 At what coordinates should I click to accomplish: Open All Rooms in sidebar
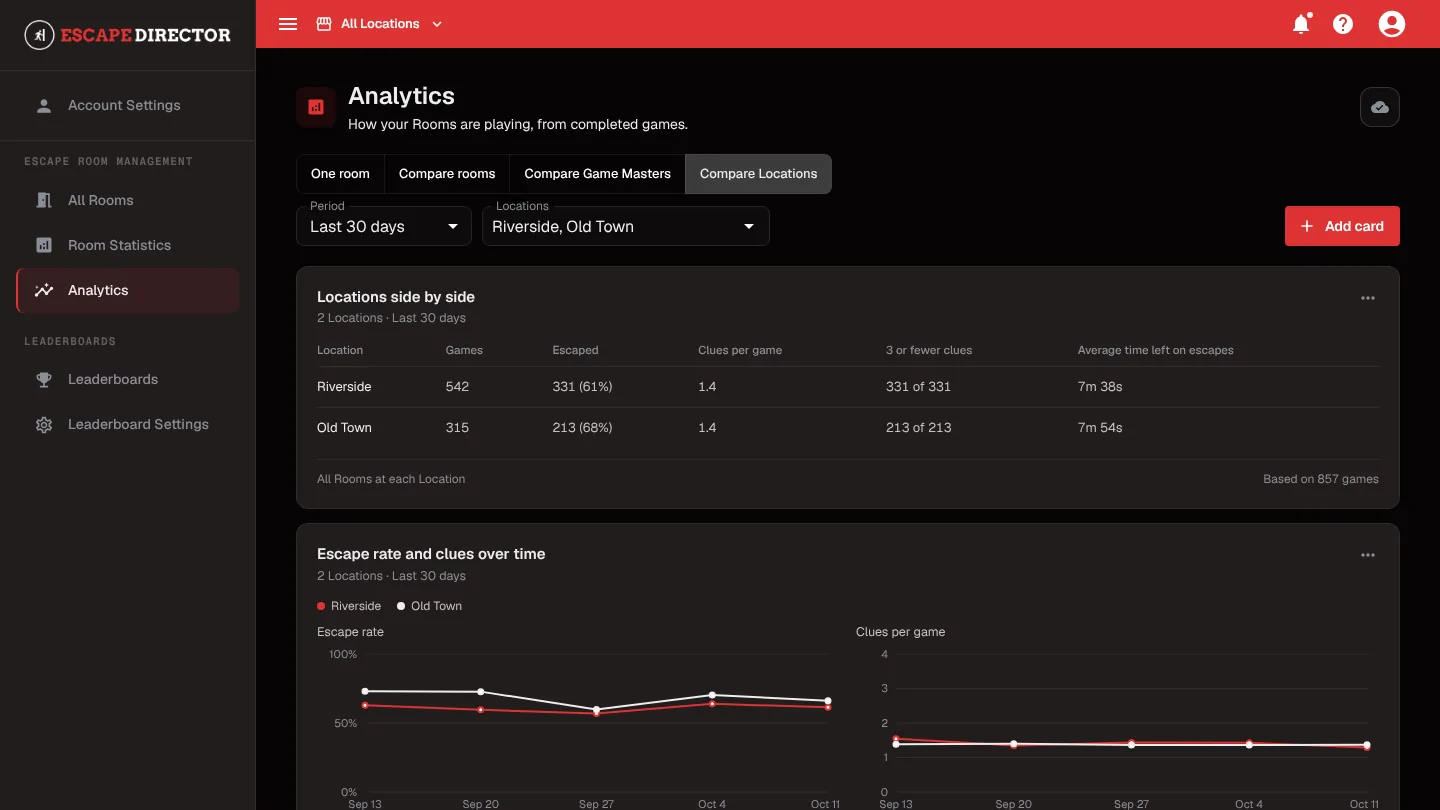coord(128,200)
